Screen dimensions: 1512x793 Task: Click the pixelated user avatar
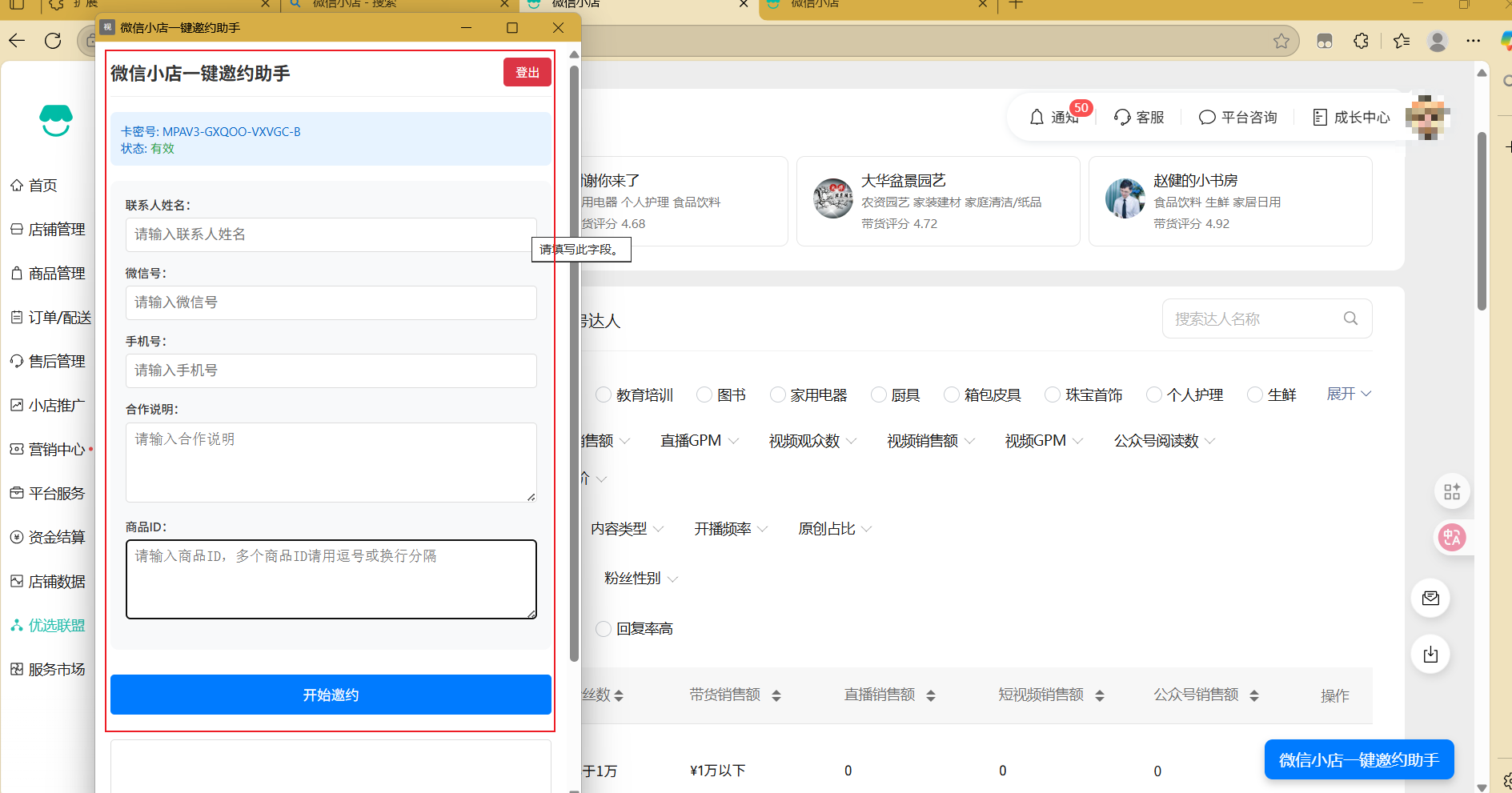click(x=1427, y=117)
